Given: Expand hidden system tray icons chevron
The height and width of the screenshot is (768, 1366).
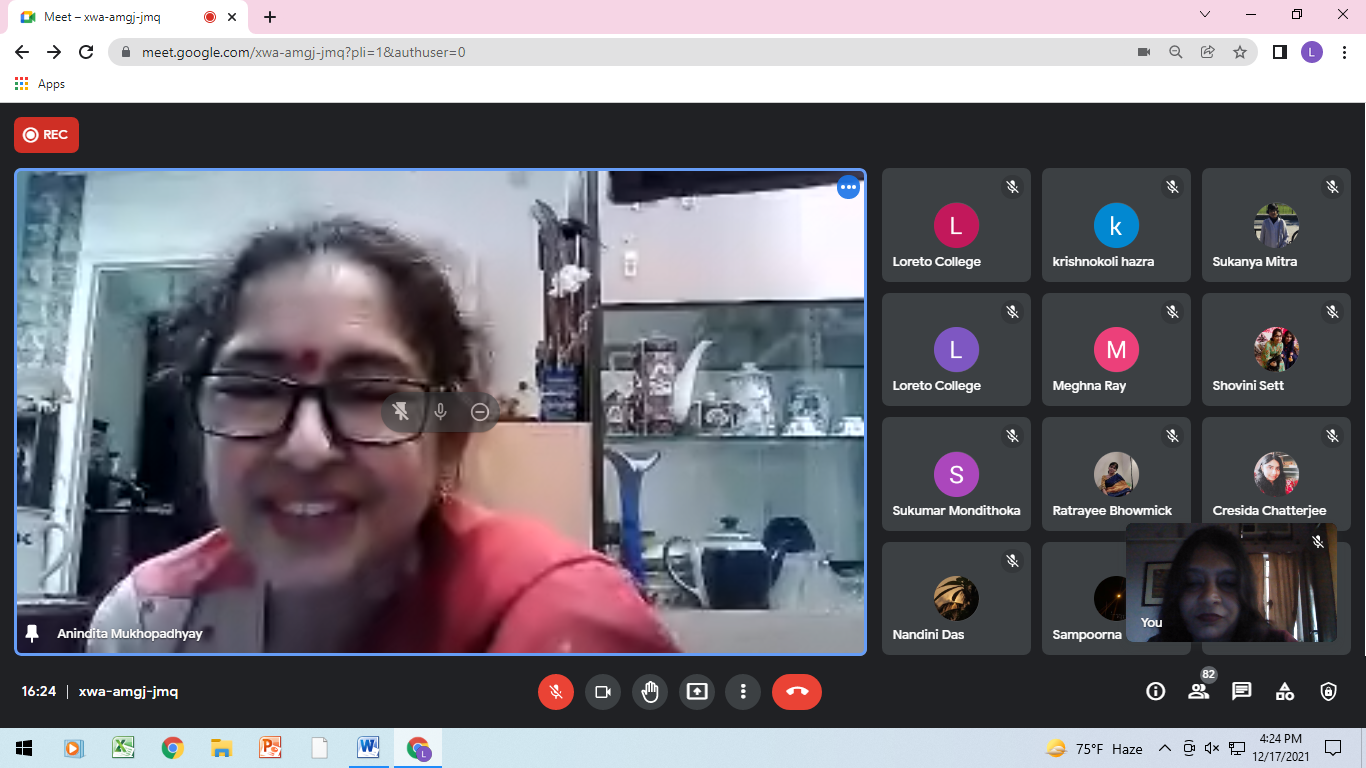Looking at the screenshot, I should [1164, 748].
